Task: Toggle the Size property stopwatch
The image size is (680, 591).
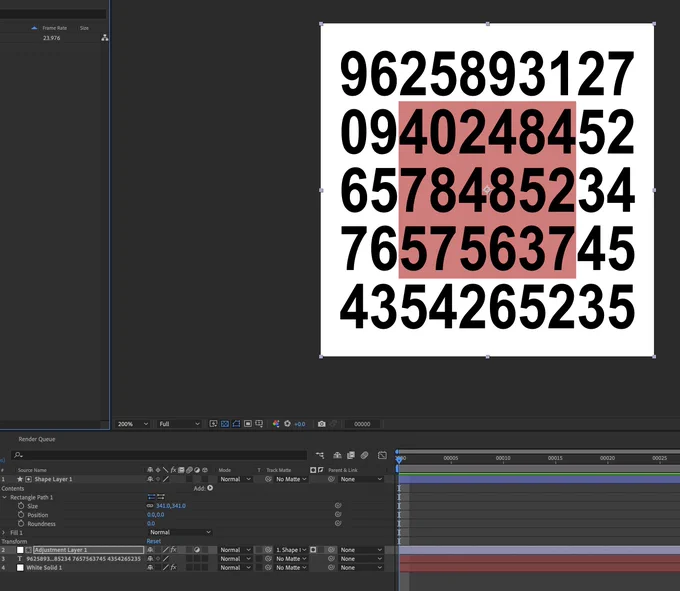Action: pos(21,506)
